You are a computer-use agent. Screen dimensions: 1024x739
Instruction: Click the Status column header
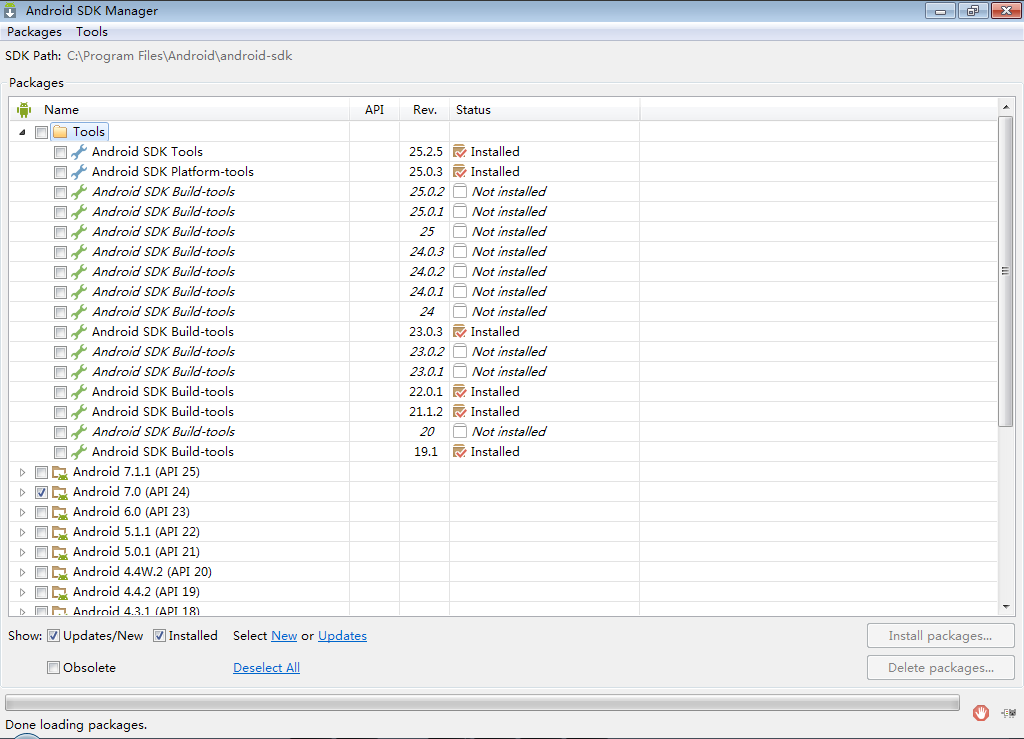[545, 110]
